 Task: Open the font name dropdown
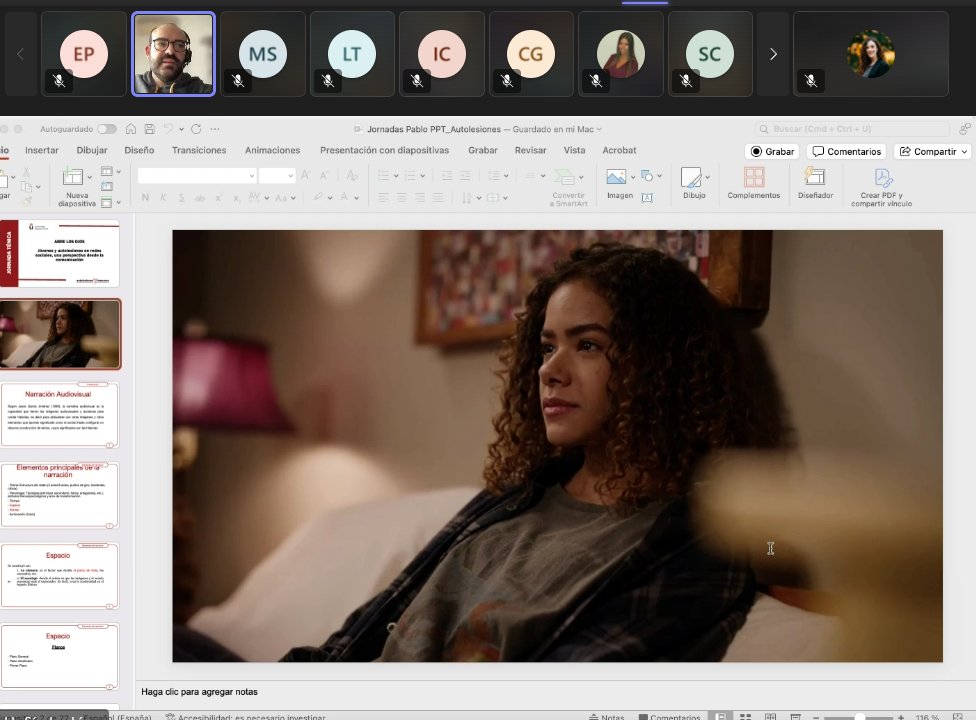pos(251,176)
